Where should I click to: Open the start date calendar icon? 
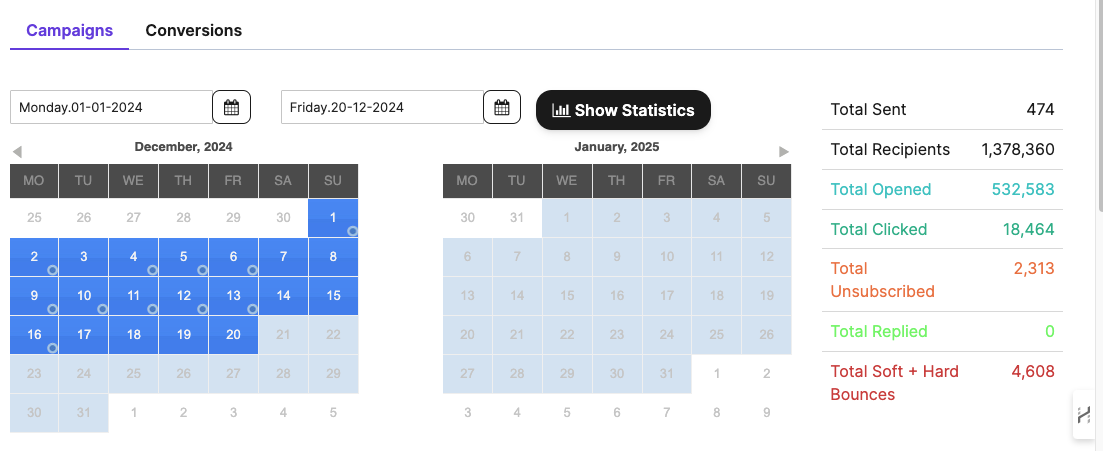[x=231, y=107]
